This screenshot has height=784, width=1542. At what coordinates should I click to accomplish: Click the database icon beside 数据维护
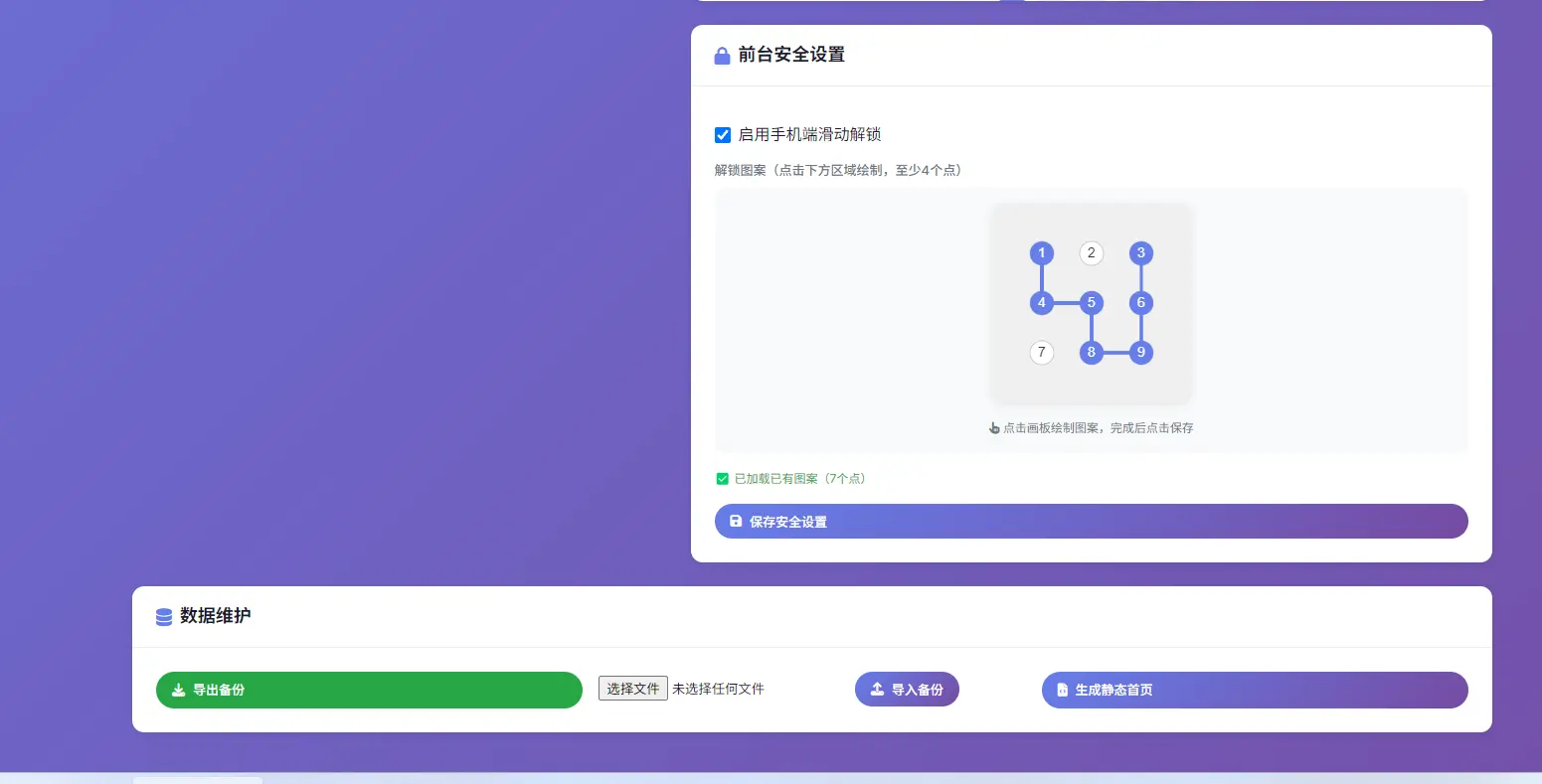(164, 617)
